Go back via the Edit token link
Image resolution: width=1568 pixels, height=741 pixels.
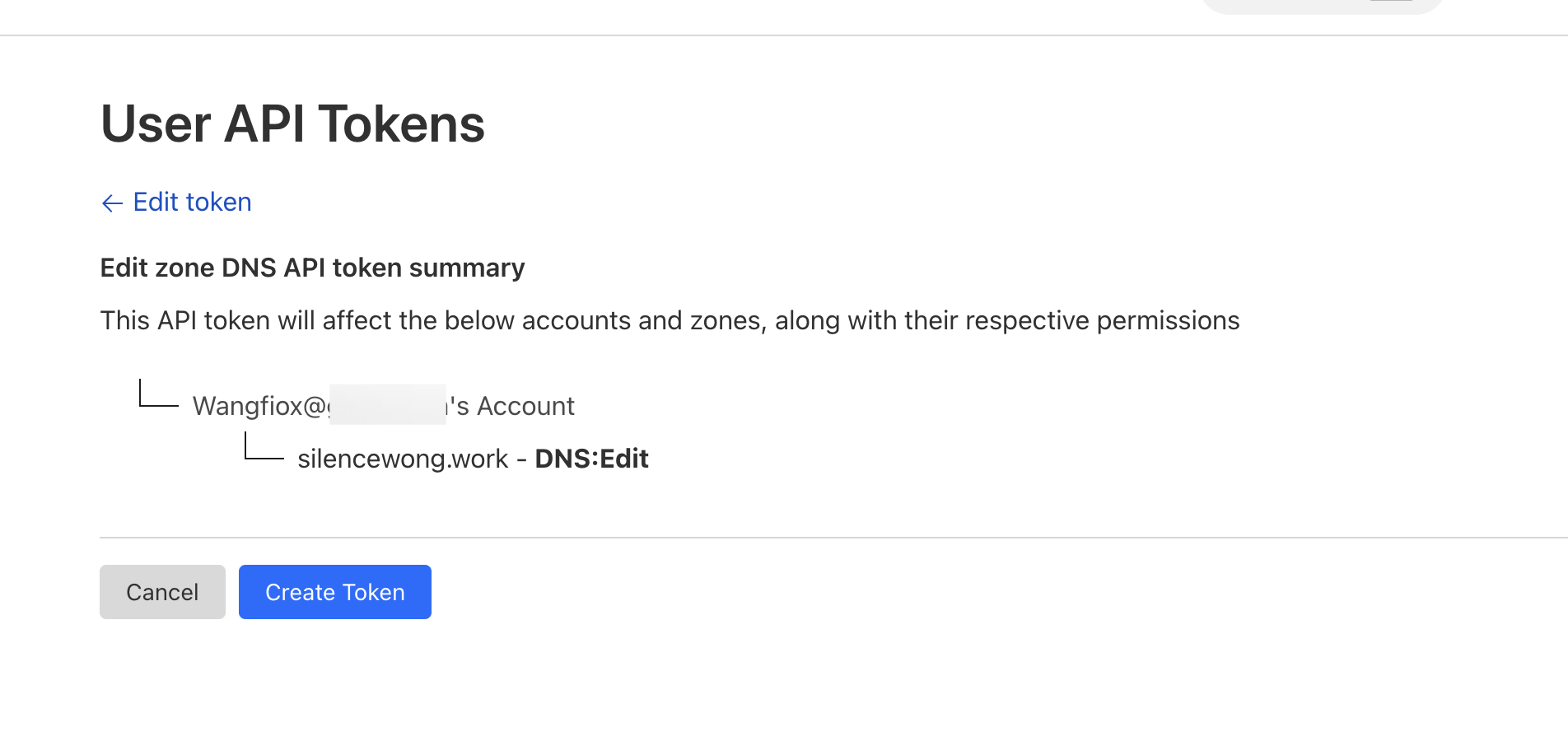point(192,203)
